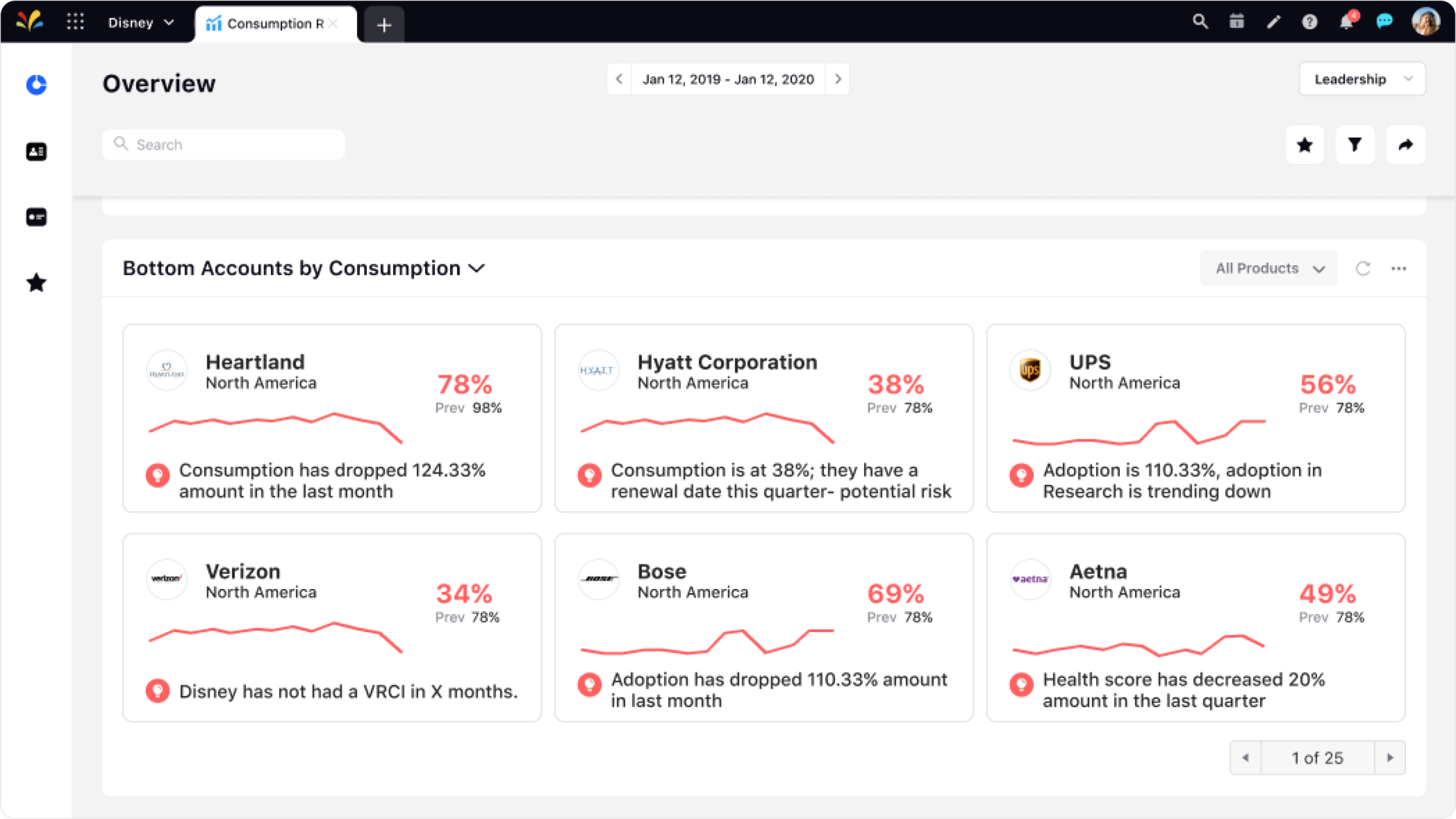Click the Hyatt logo thumbnail
1456x819 pixels.
click(x=598, y=370)
